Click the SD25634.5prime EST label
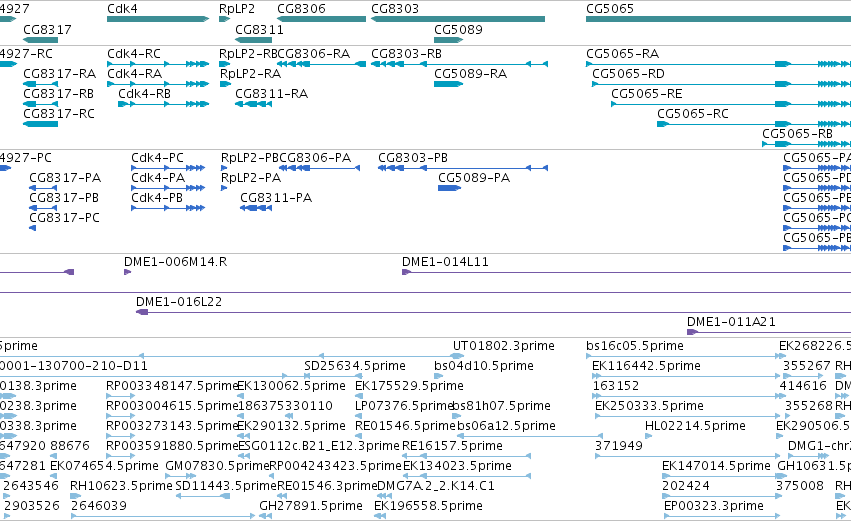This screenshot has width=851, height=521. tap(355, 366)
